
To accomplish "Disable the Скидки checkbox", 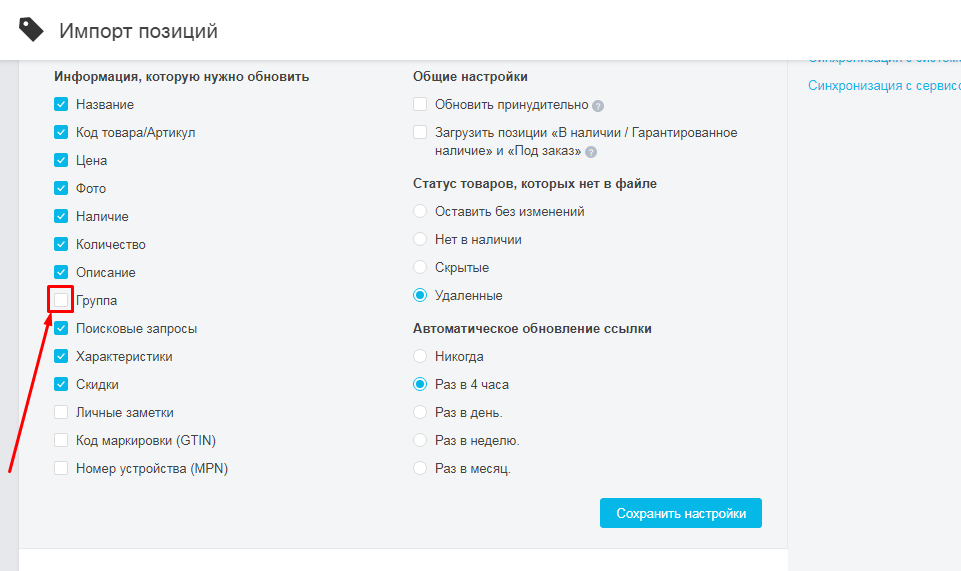I will pos(61,384).
